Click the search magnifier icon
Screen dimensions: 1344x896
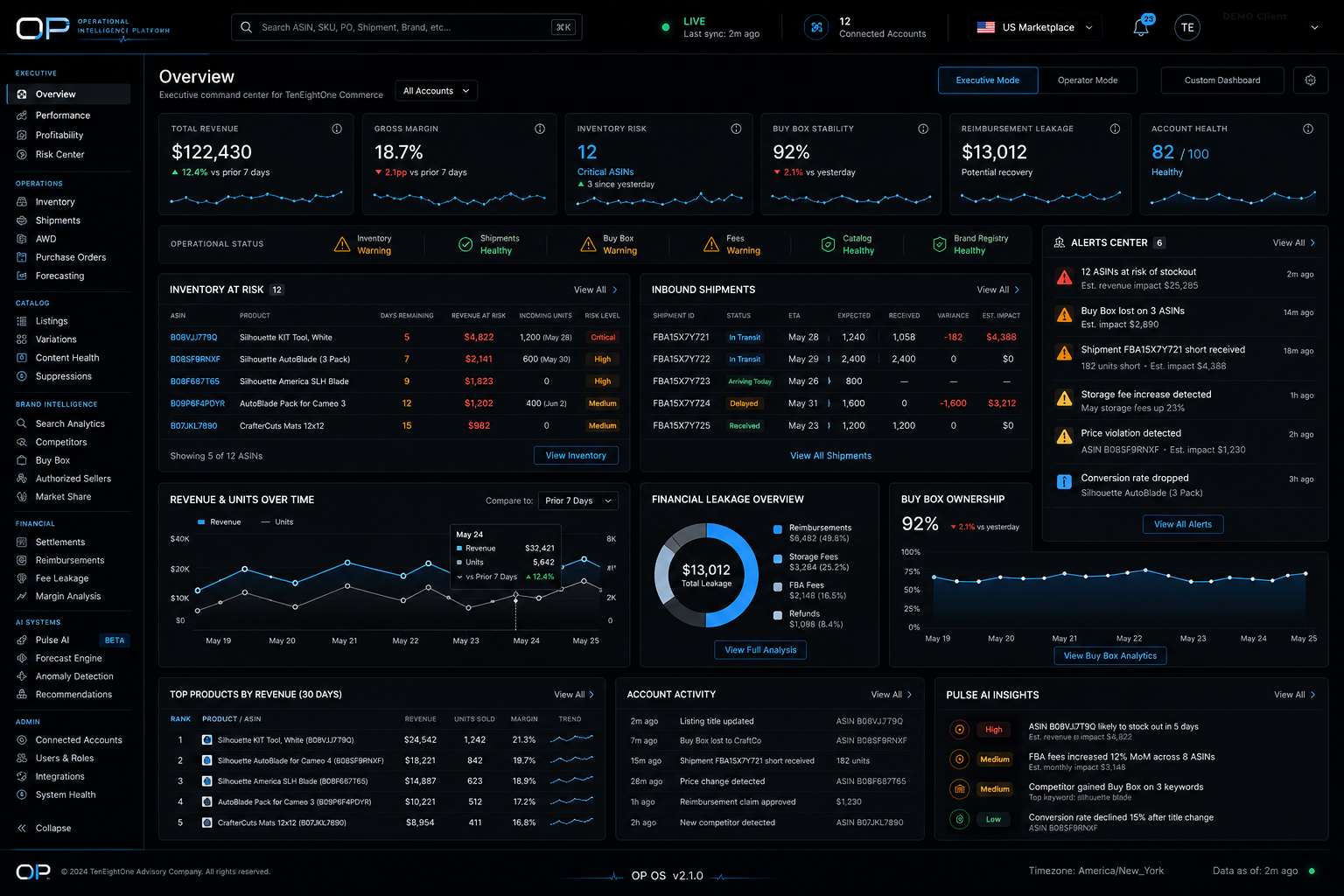pyautogui.click(x=246, y=27)
